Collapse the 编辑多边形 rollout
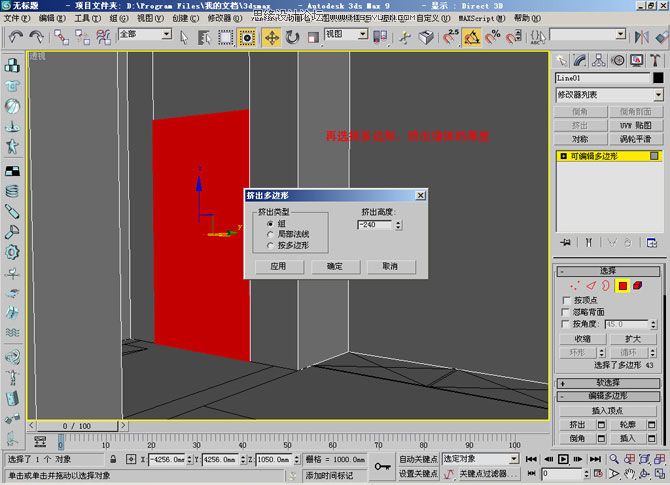Viewport: 670px width, 485px height. (x=608, y=396)
